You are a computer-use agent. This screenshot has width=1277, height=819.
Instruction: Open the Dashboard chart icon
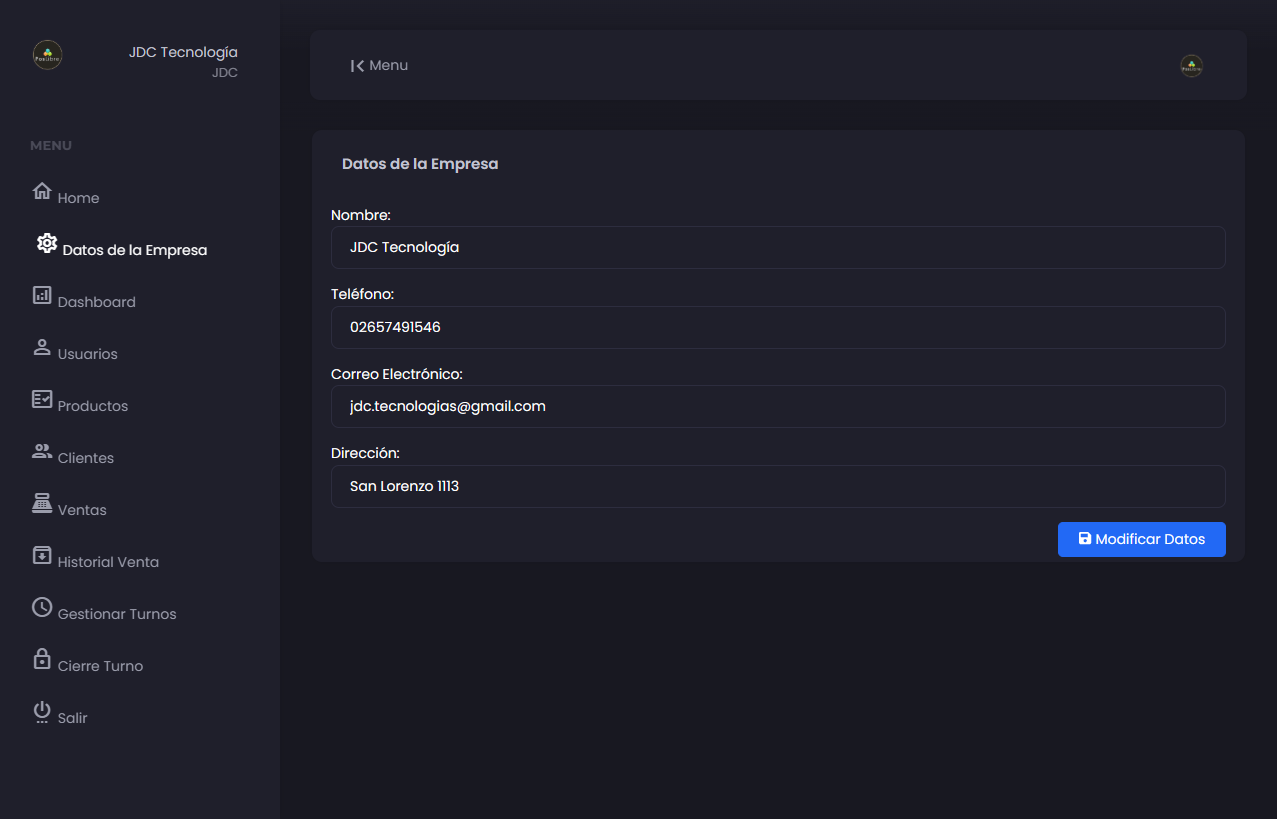[x=42, y=295]
